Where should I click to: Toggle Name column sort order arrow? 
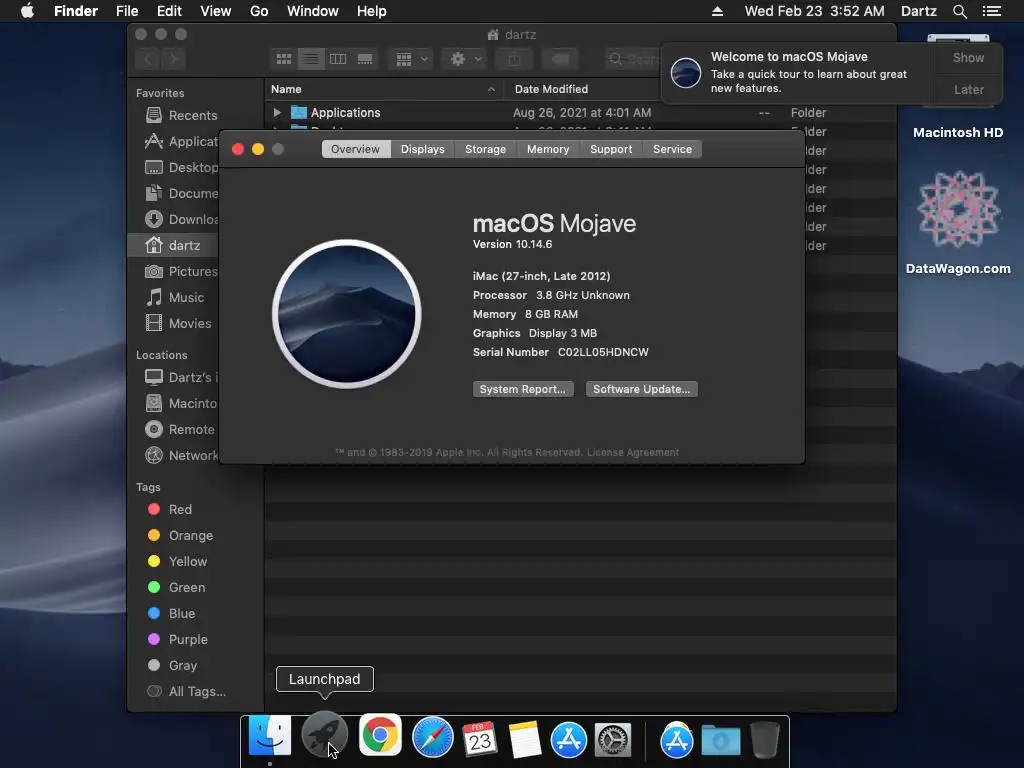coord(491,89)
